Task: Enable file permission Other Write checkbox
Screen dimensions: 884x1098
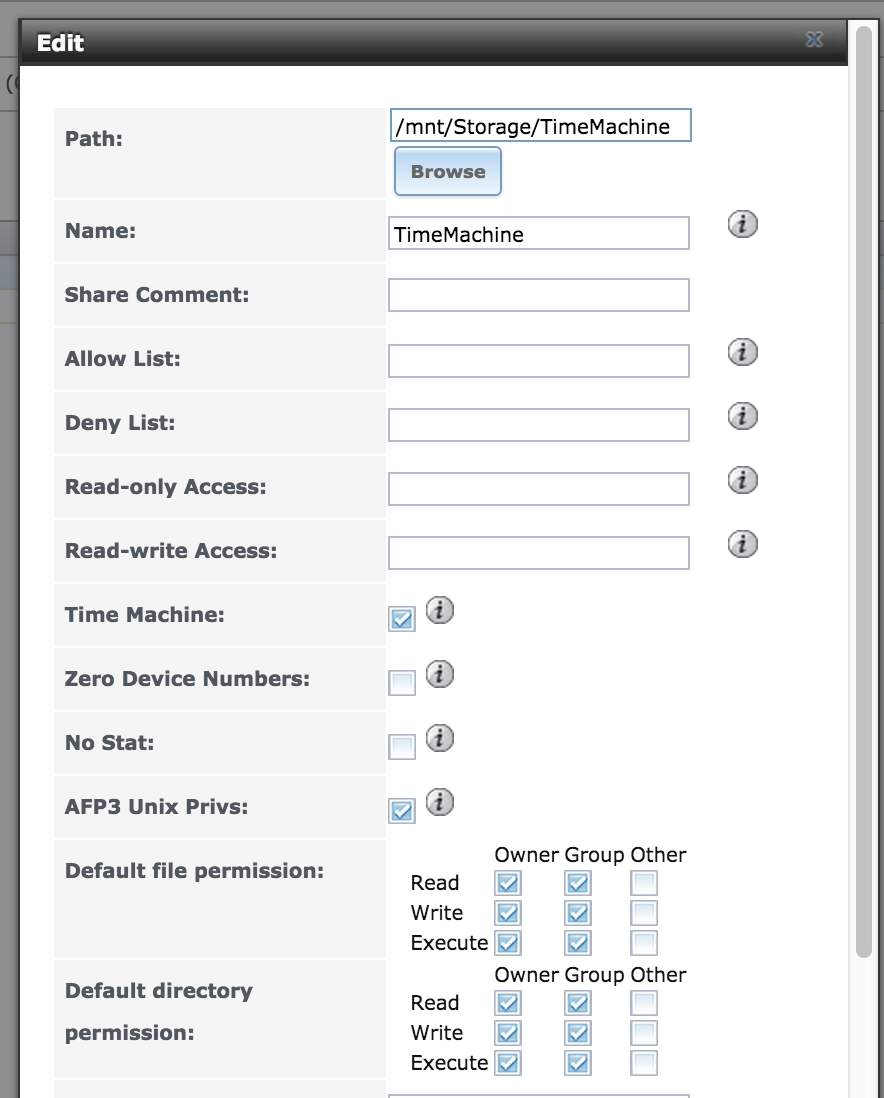Action: [x=644, y=913]
